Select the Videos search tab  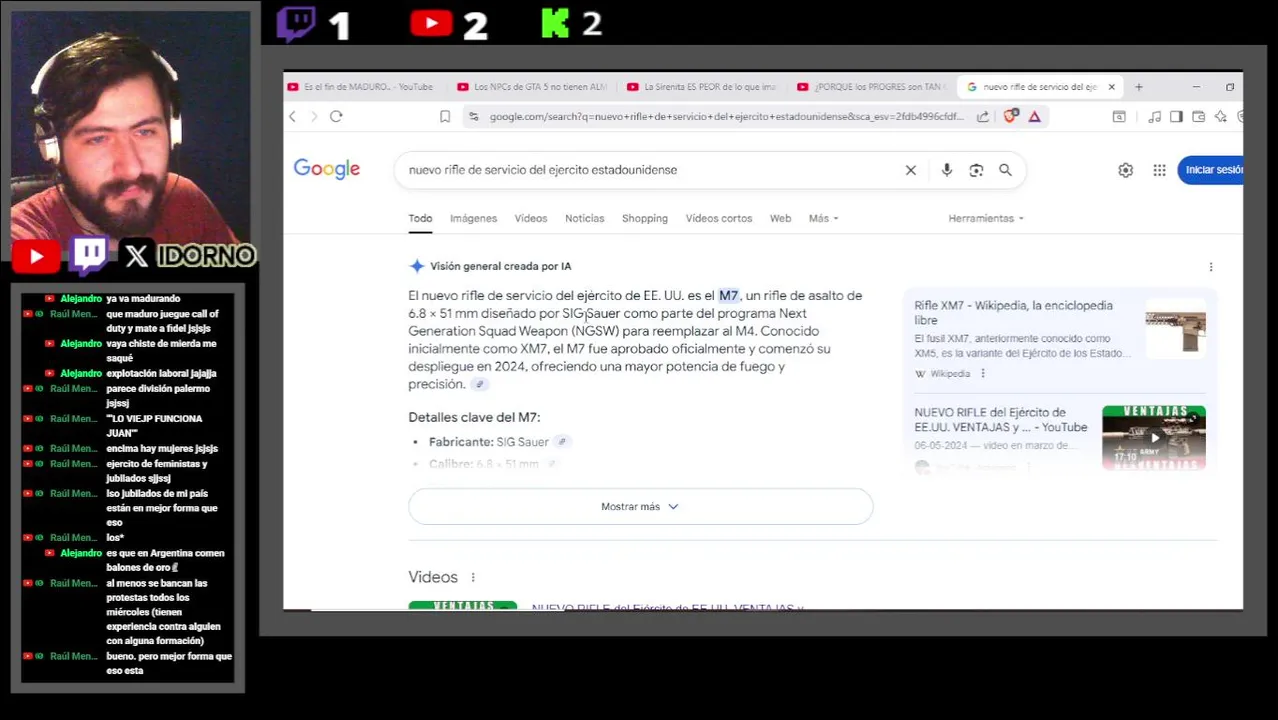tap(531, 218)
